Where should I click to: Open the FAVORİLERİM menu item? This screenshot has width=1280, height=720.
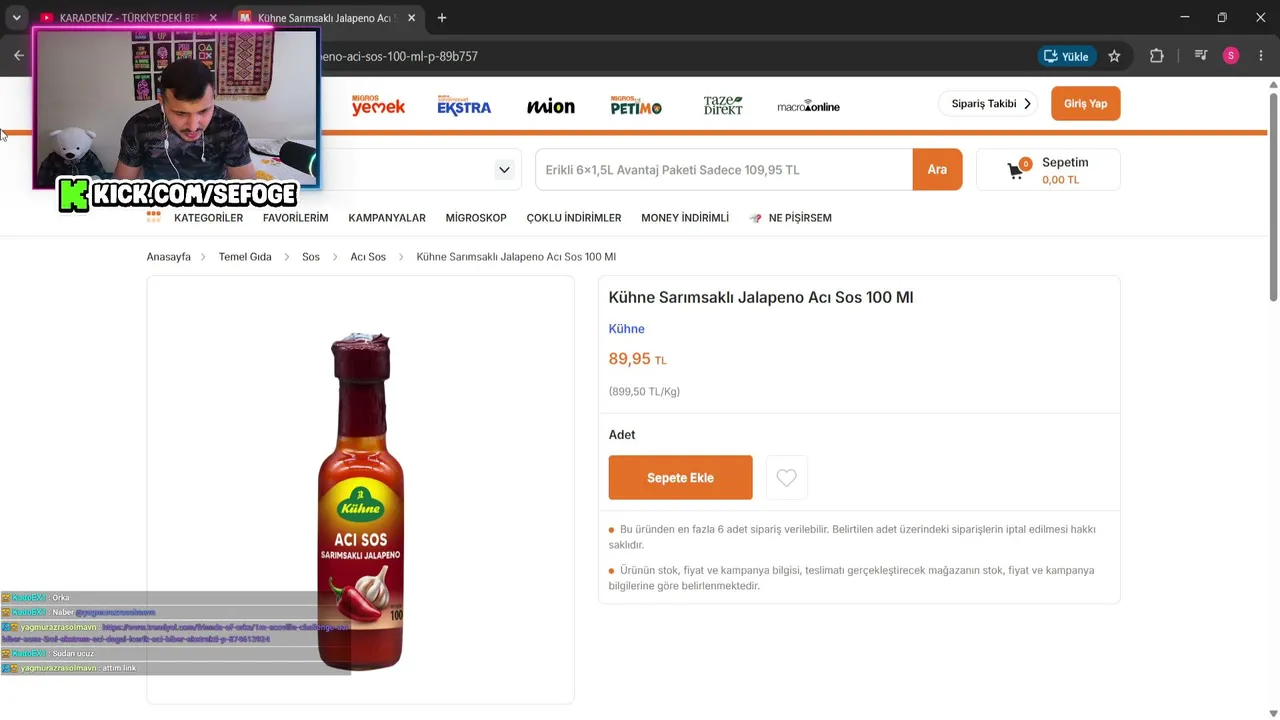pyautogui.click(x=296, y=218)
